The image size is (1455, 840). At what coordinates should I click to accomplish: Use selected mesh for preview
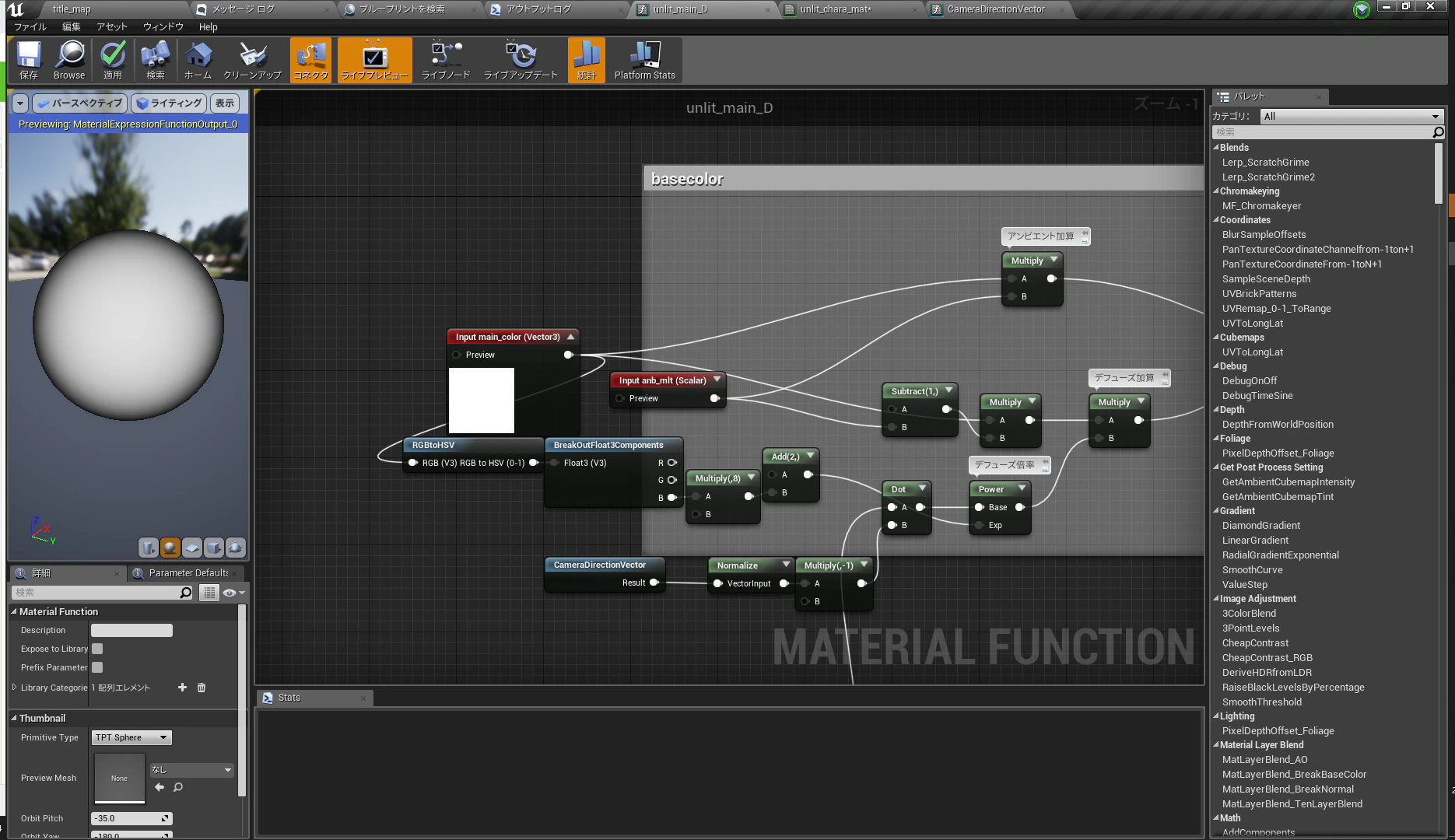236,548
